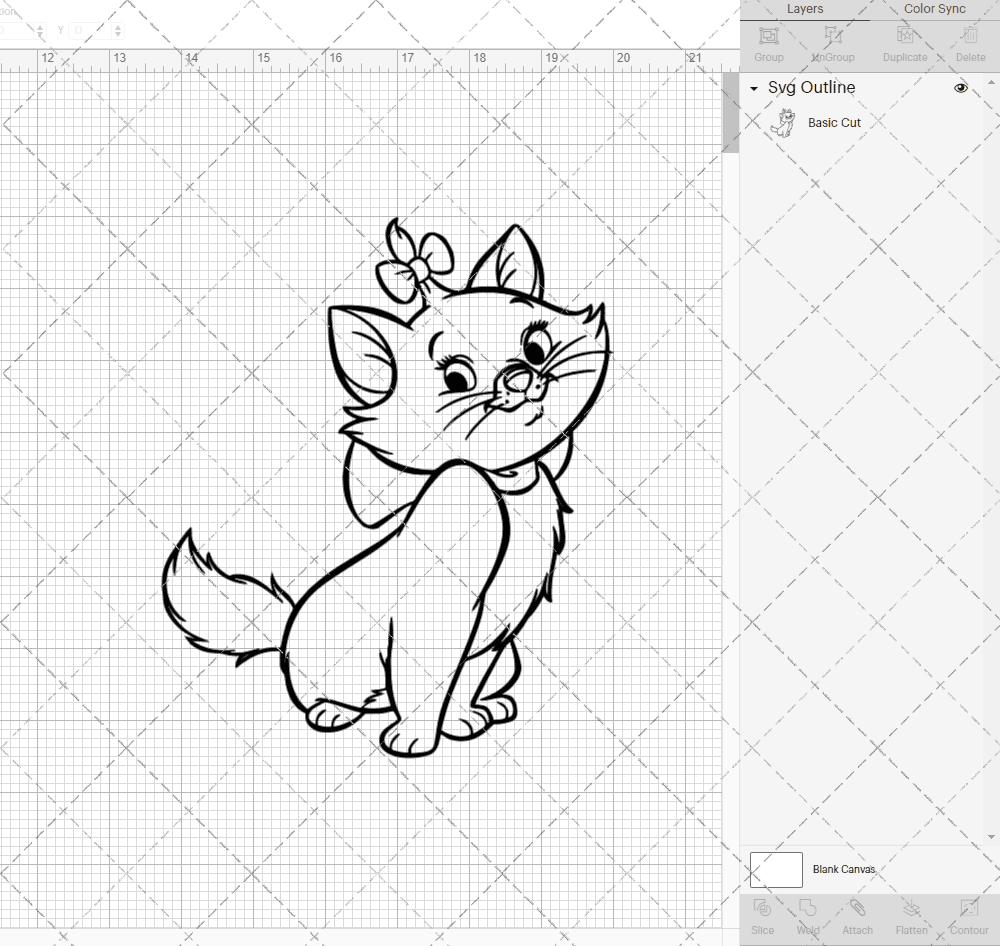Click the Blank Canvas color swatch

click(776, 869)
